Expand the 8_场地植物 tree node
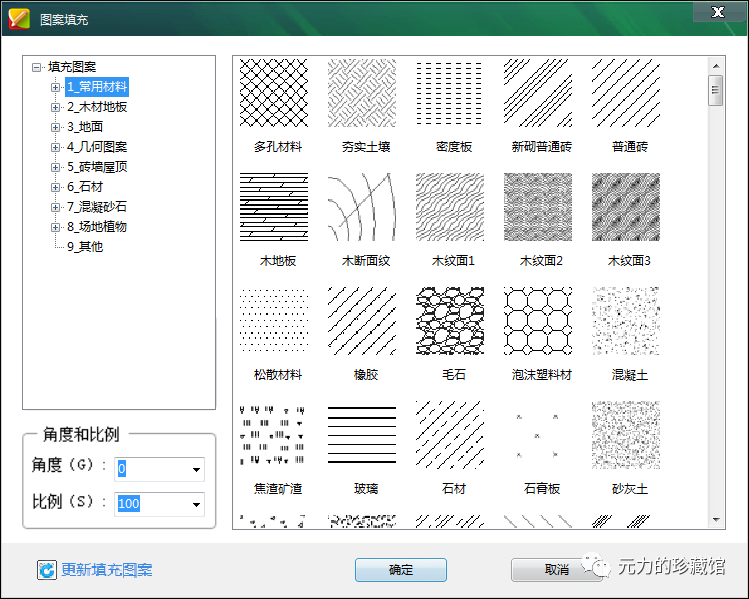This screenshot has width=749, height=599. pos(55,227)
